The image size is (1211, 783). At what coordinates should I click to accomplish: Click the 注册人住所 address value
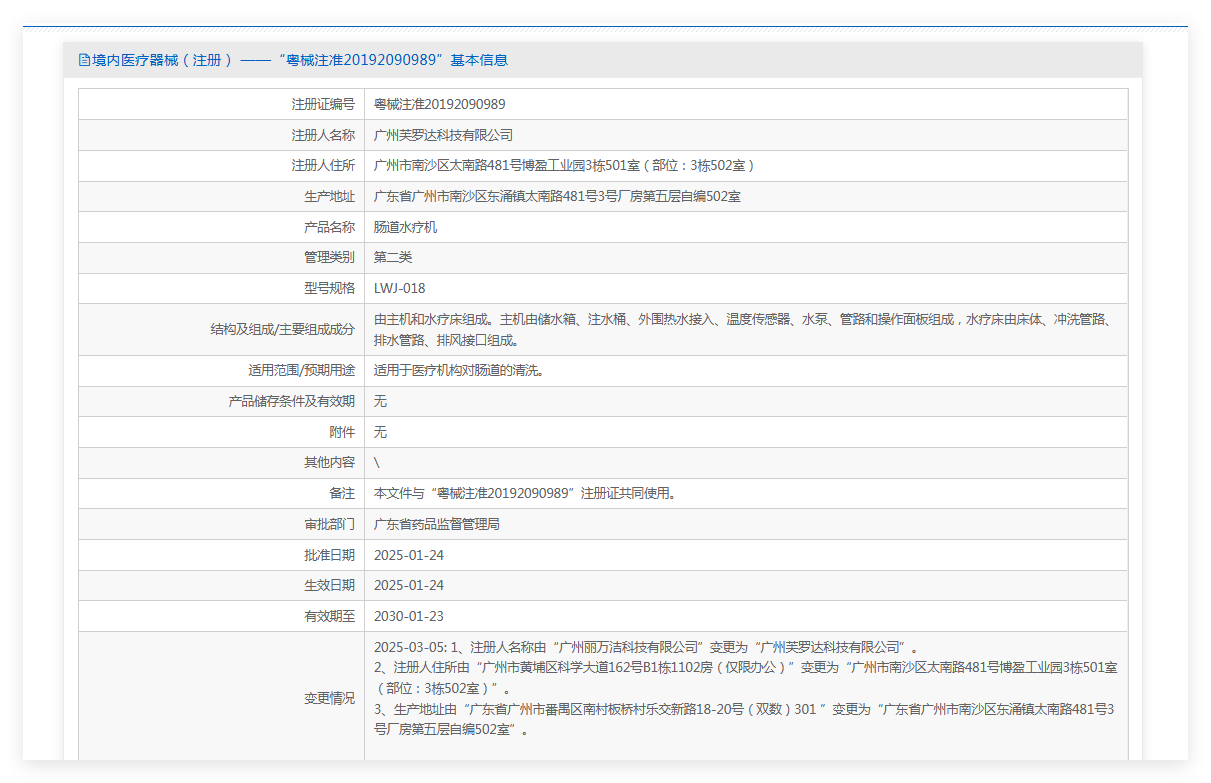click(563, 166)
